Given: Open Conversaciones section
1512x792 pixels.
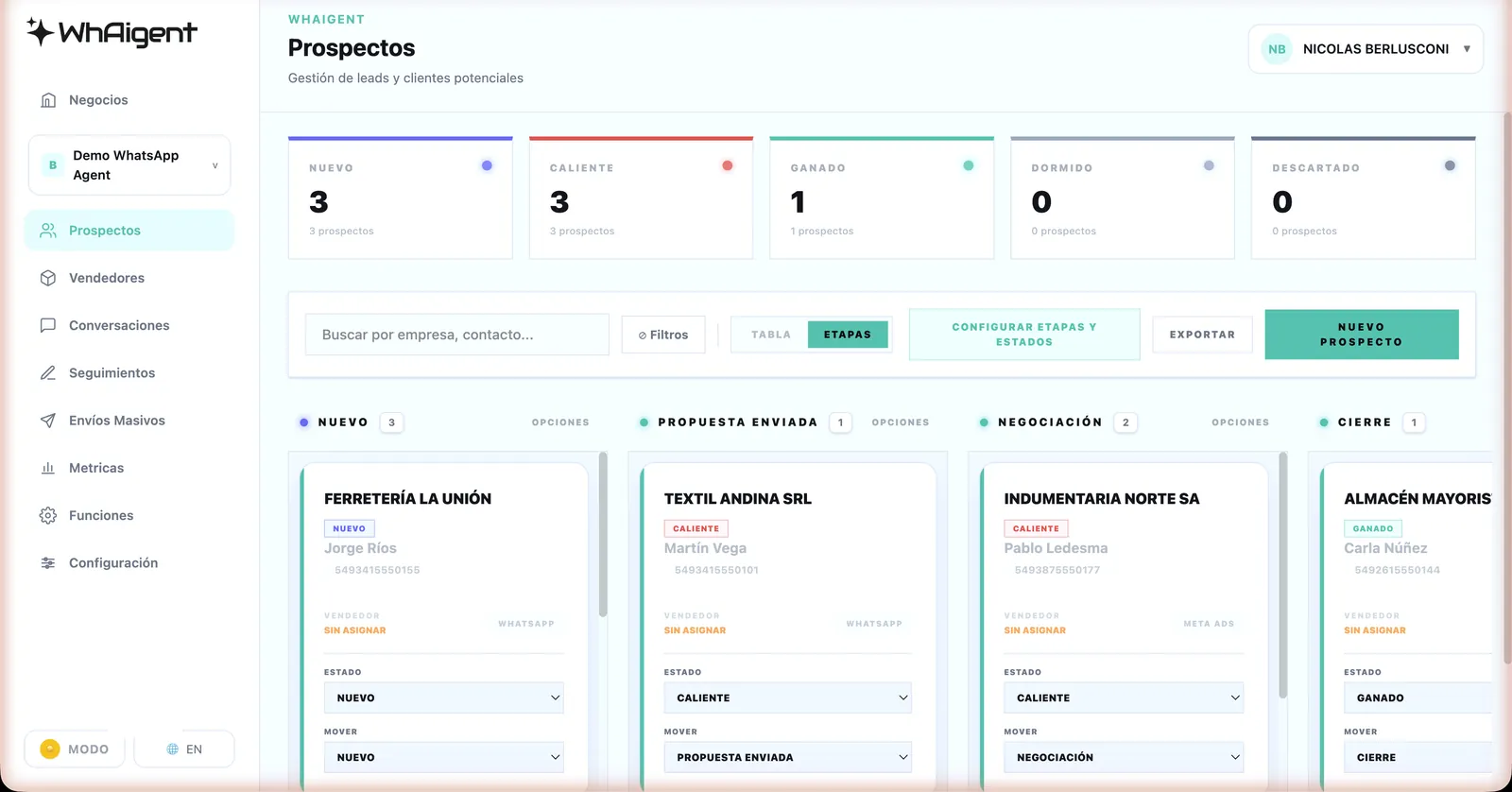Looking at the screenshot, I should 129,325.
